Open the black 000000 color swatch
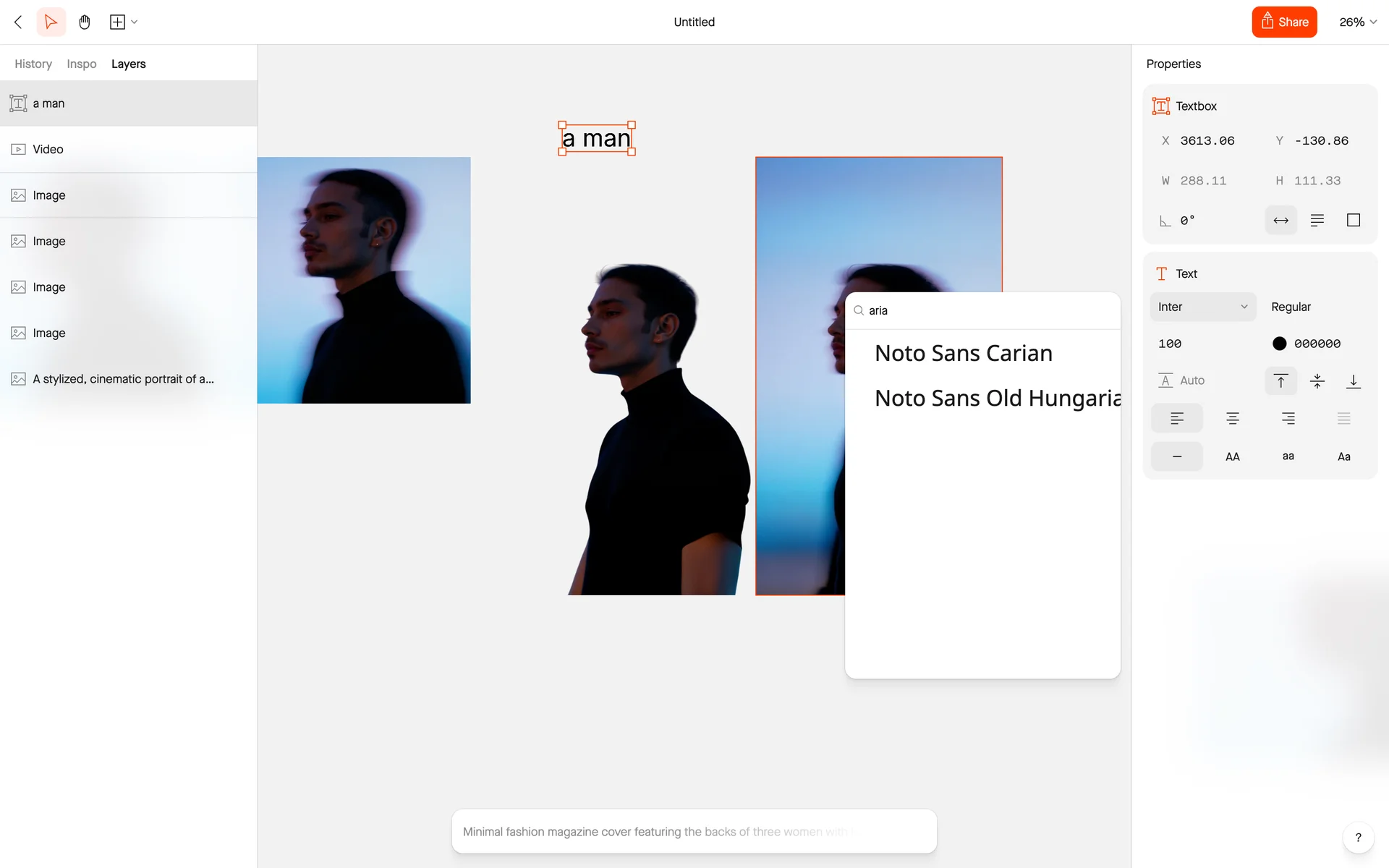The height and width of the screenshot is (868, 1389). [1279, 344]
